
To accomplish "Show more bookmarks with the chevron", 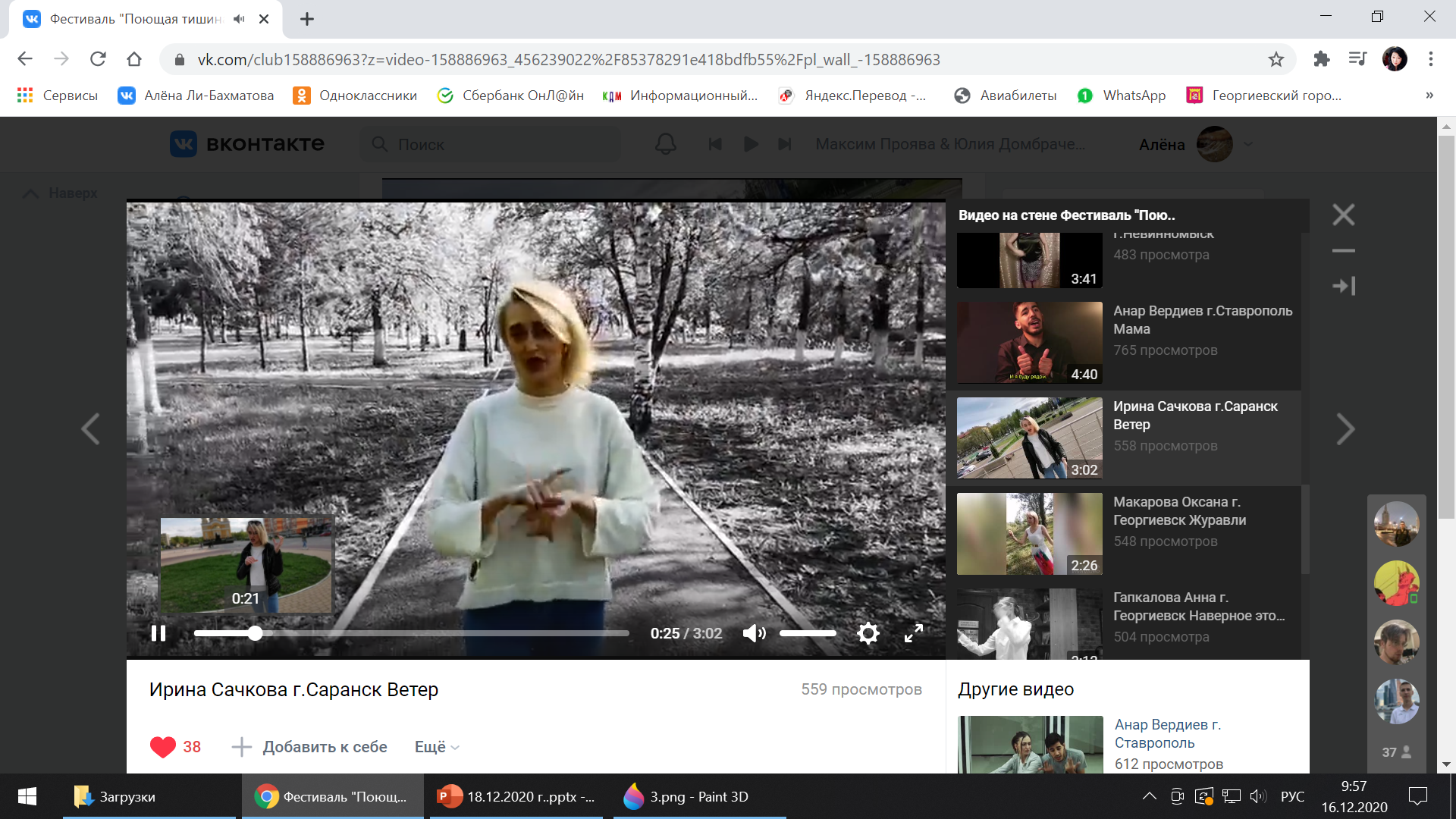I will coord(1429,96).
